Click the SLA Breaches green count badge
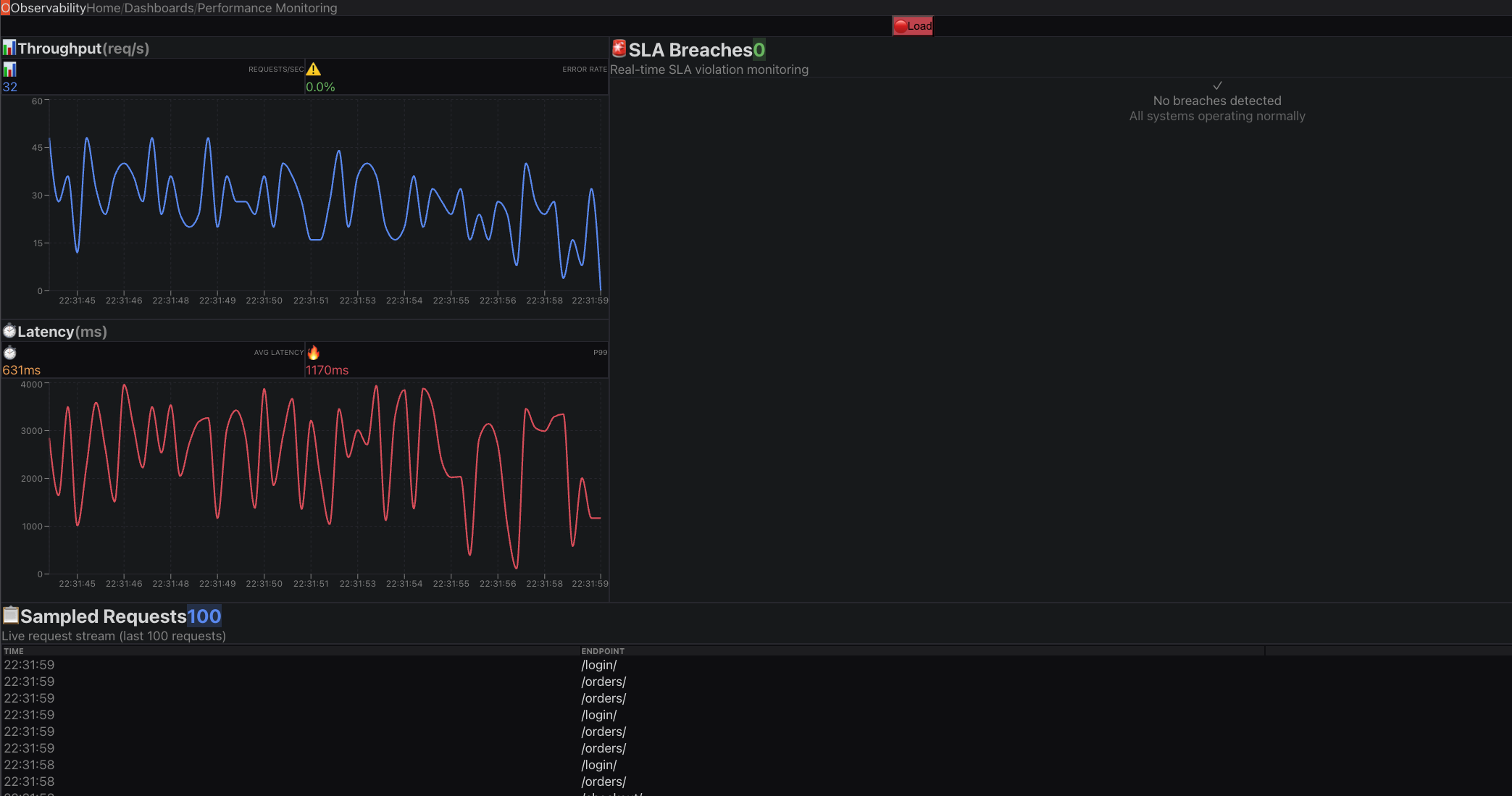The width and height of the screenshot is (1512, 796). pyautogui.click(x=759, y=50)
